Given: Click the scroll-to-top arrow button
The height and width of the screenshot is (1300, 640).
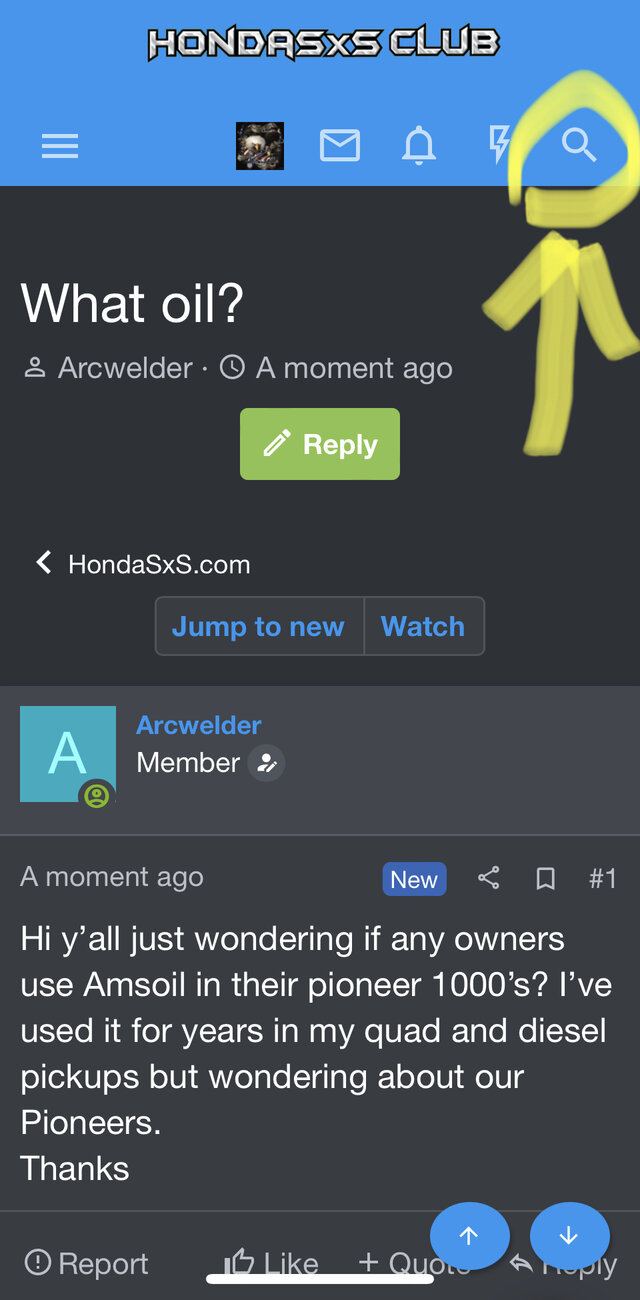Looking at the screenshot, I should point(469,1236).
